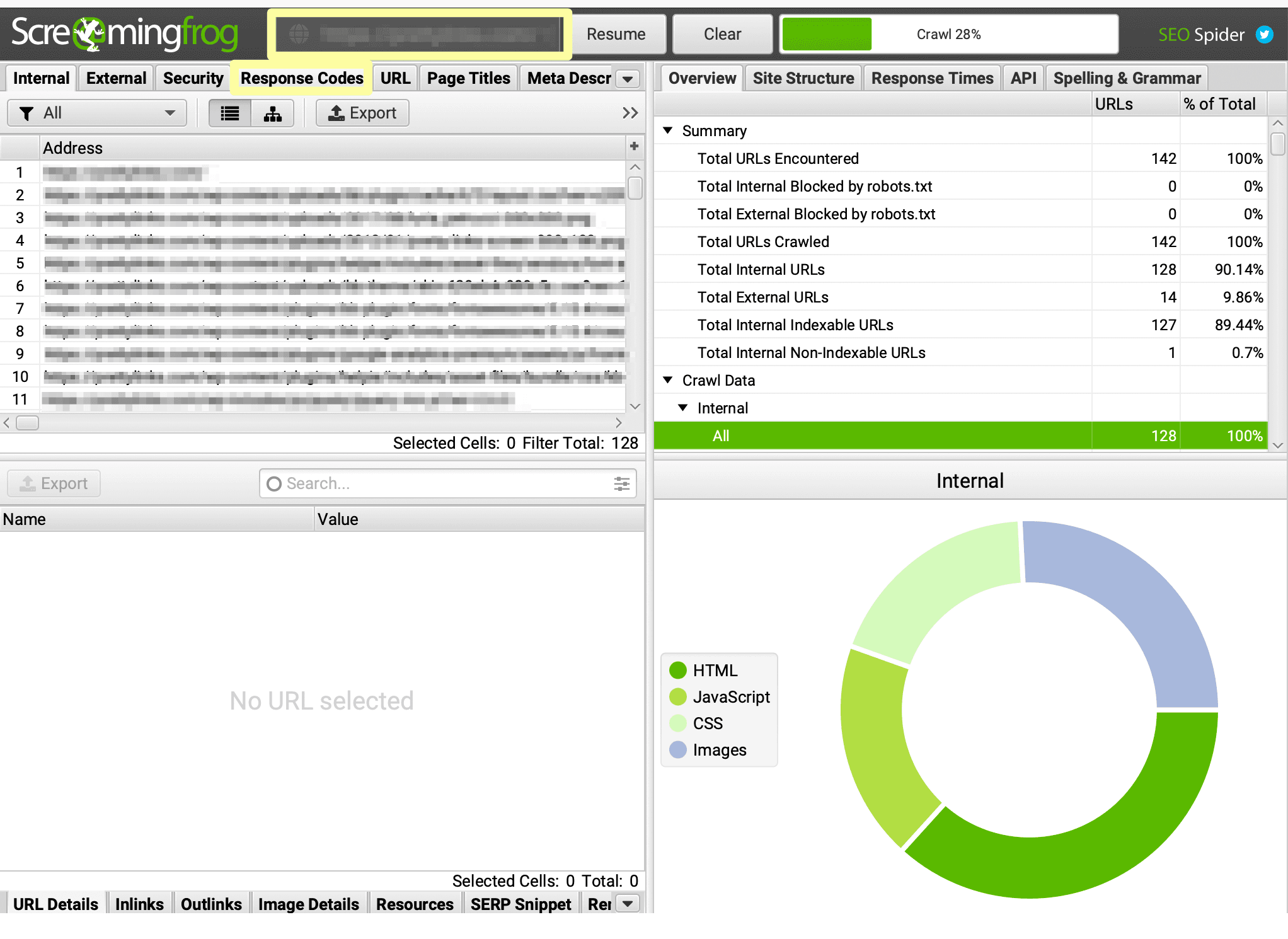Collapse the Crawl Data section
Image resolution: width=1288 pixels, height=939 pixels.
click(x=668, y=380)
